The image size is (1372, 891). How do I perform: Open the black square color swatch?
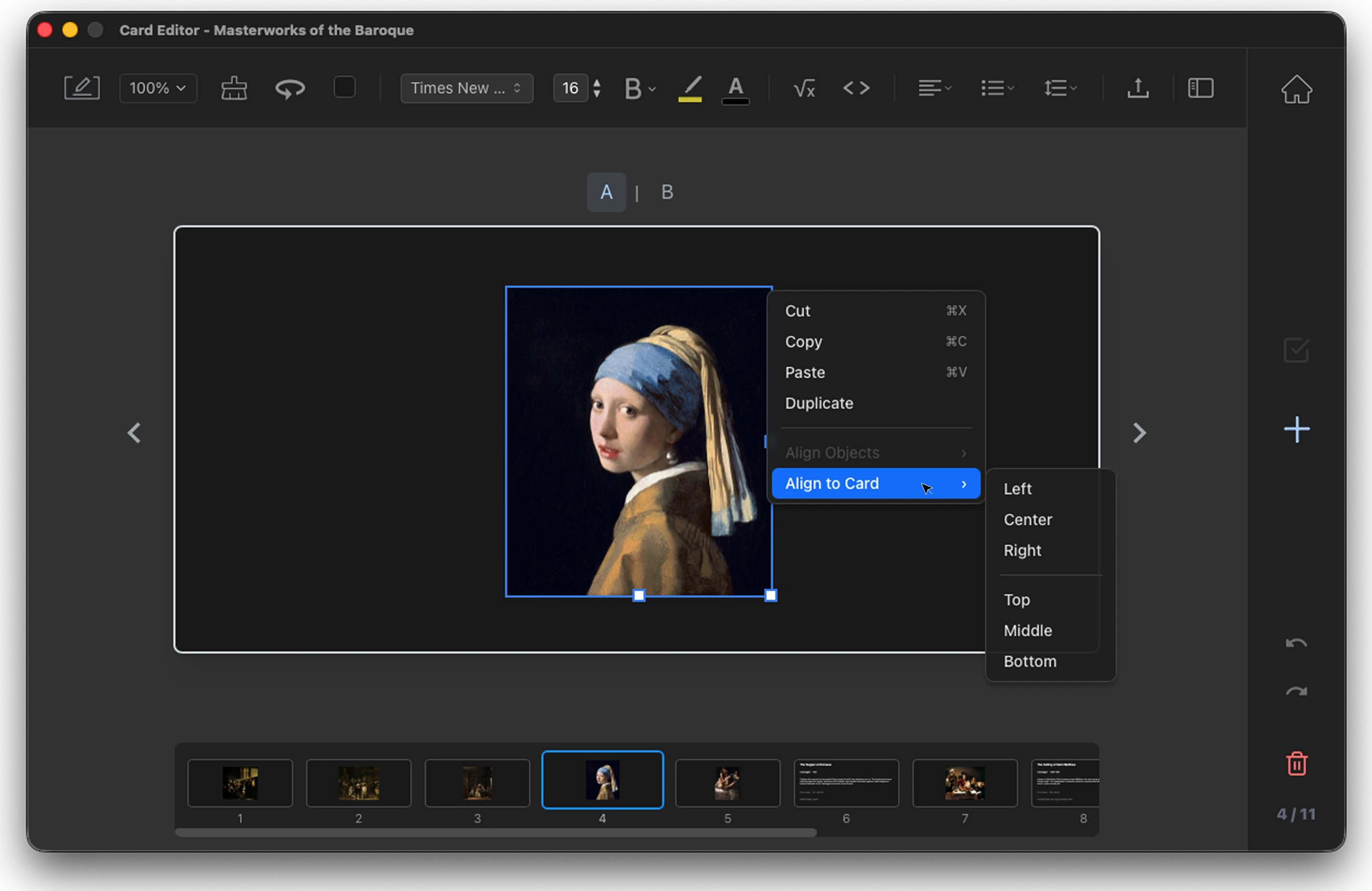pyautogui.click(x=344, y=88)
